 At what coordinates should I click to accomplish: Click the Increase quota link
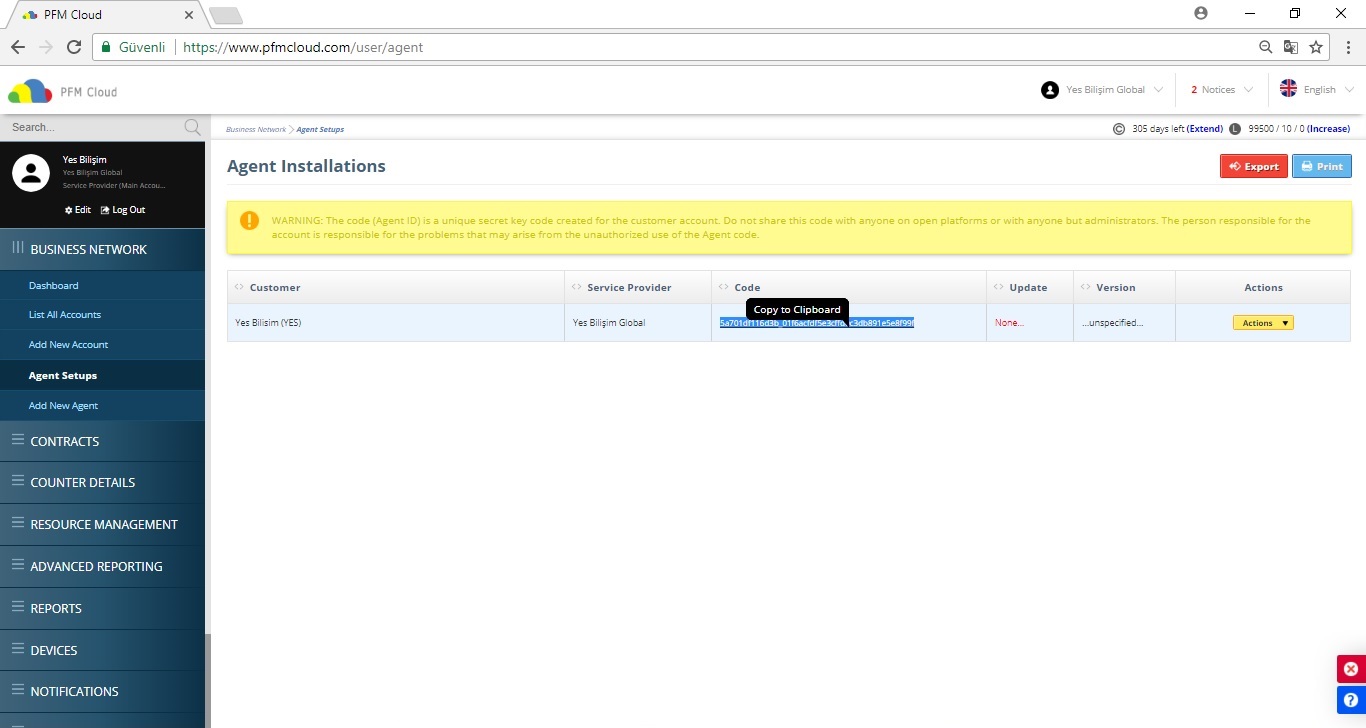(1329, 129)
